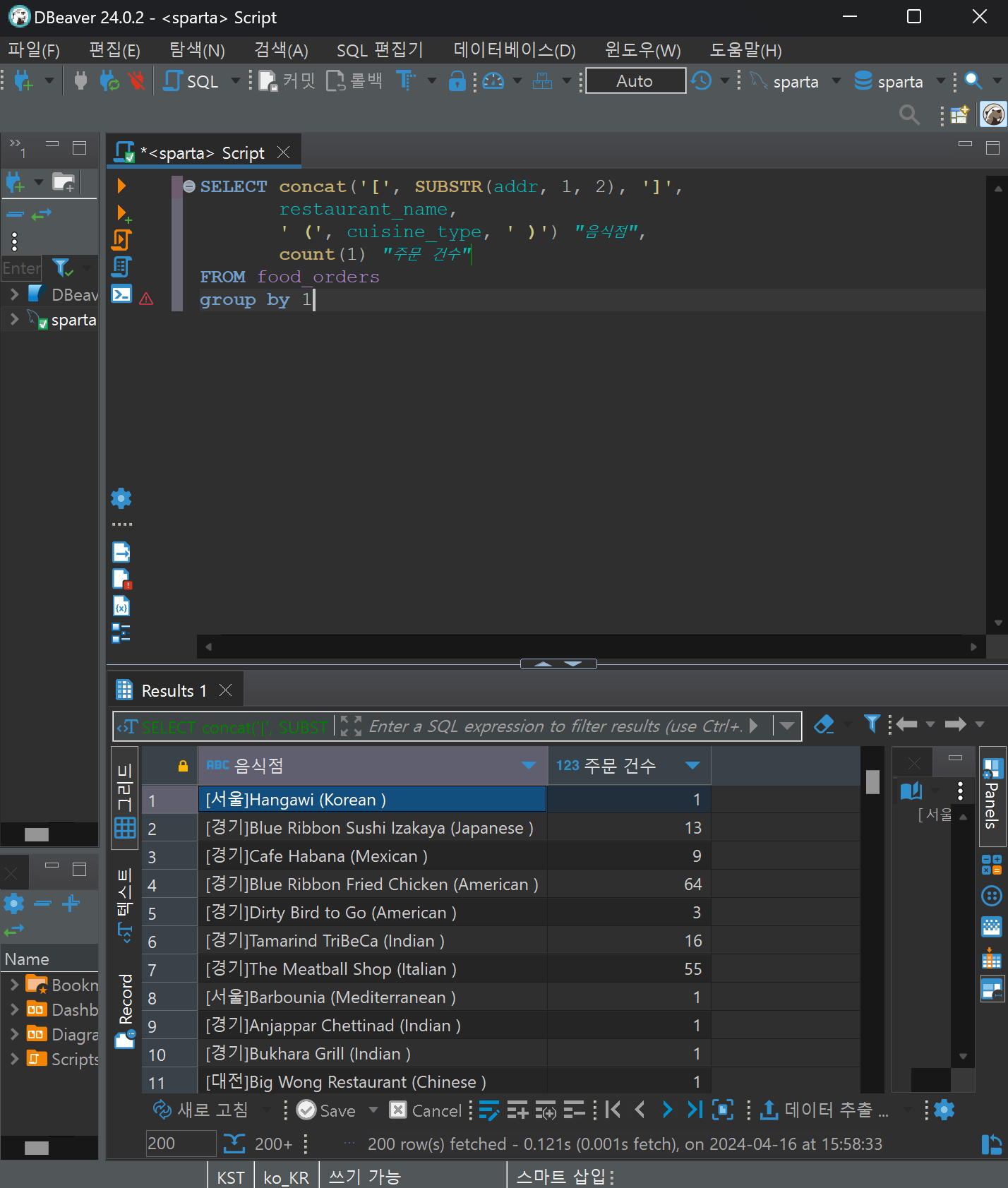The width and height of the screenshot is (1008, 1188).
Task: Click the erase filter icon in results
Action: 824,725
